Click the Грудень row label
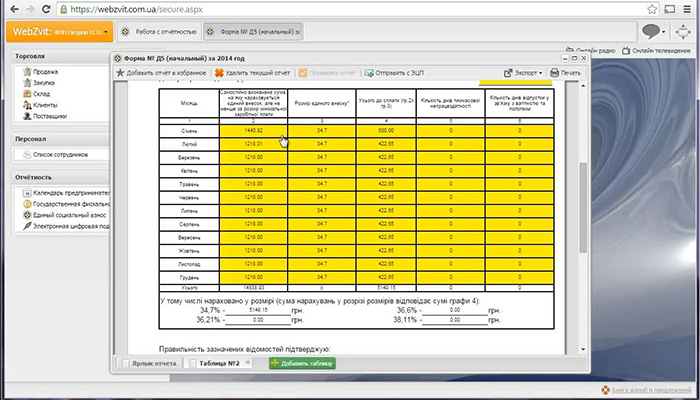This screenshot has width=700, height=400. pos(189,277)
